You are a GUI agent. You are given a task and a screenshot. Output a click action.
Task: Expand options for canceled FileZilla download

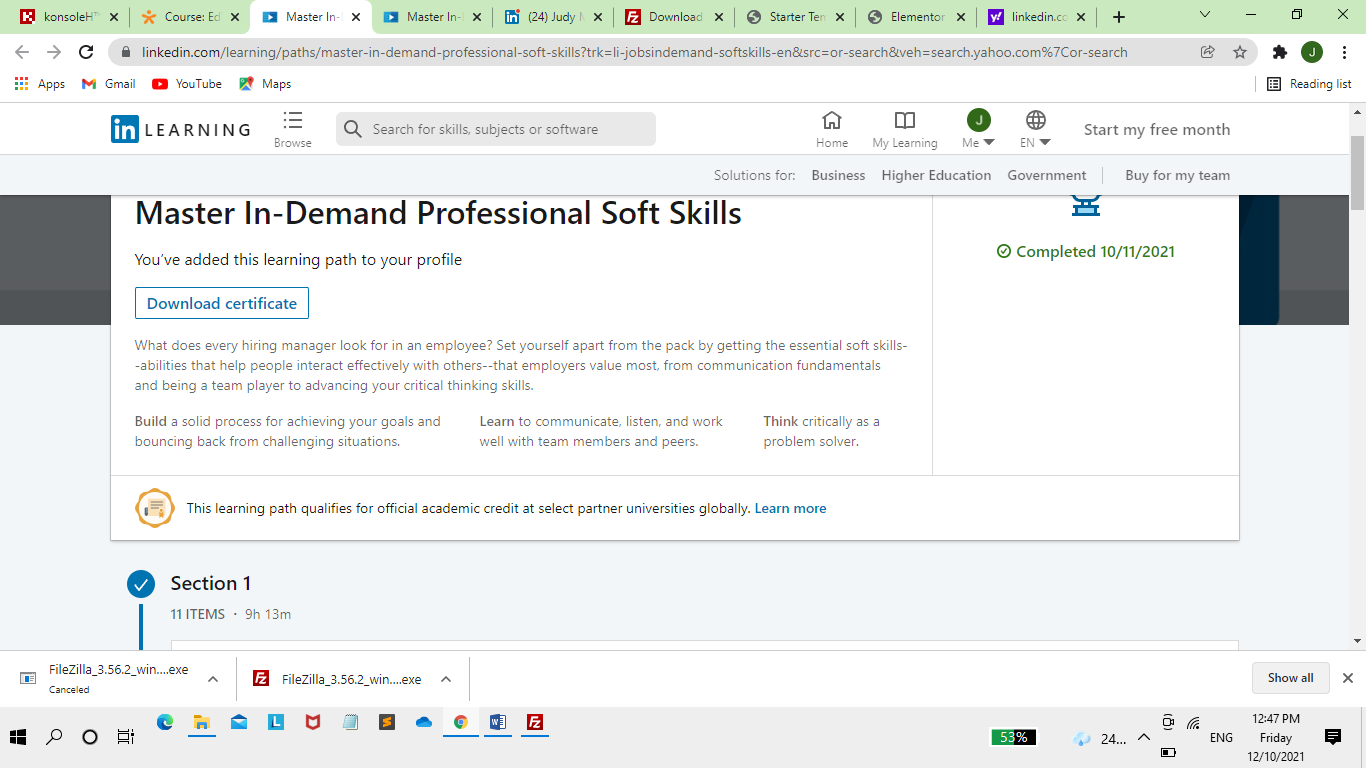tap(213, 679)
